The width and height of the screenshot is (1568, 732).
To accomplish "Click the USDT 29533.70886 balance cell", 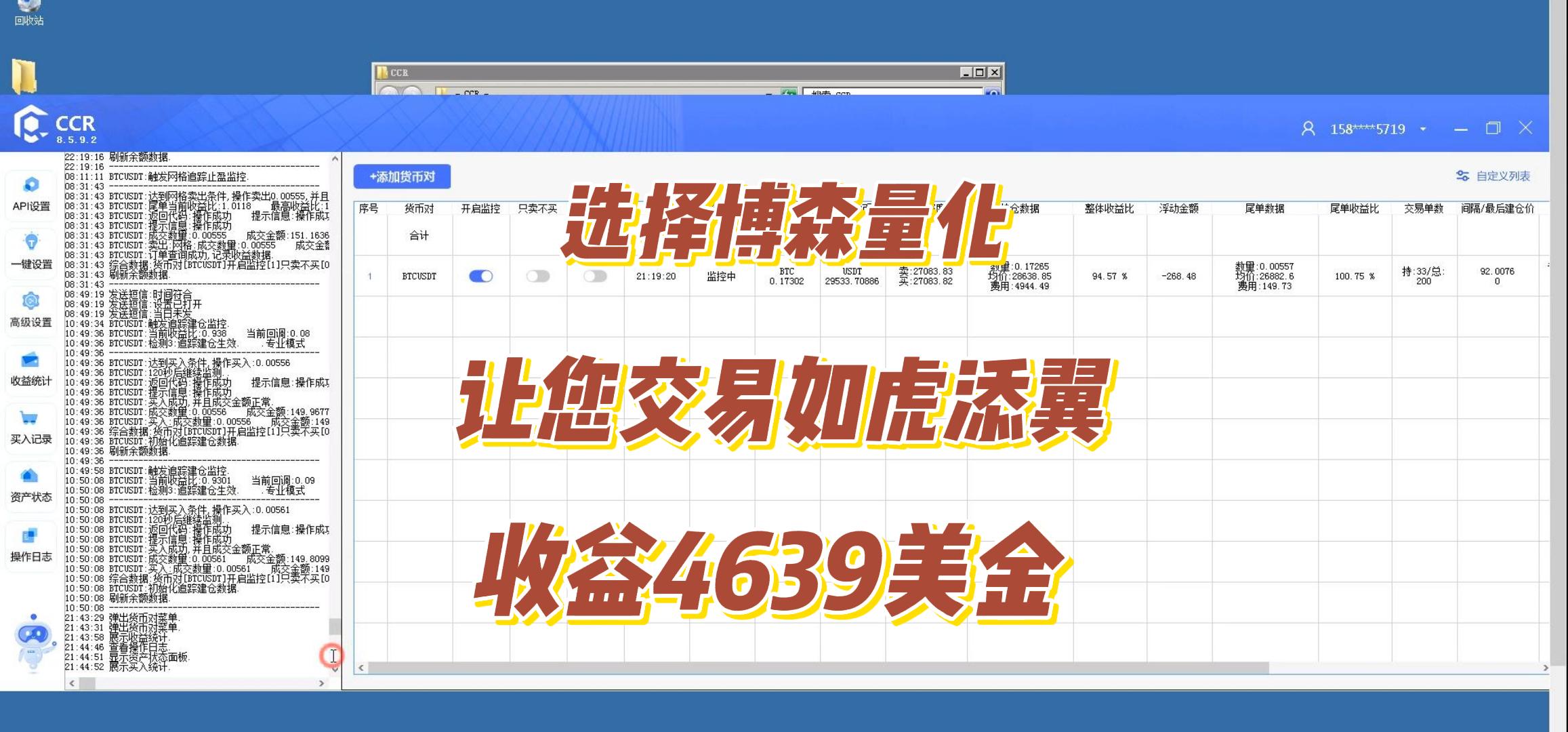I will point(852,276).
